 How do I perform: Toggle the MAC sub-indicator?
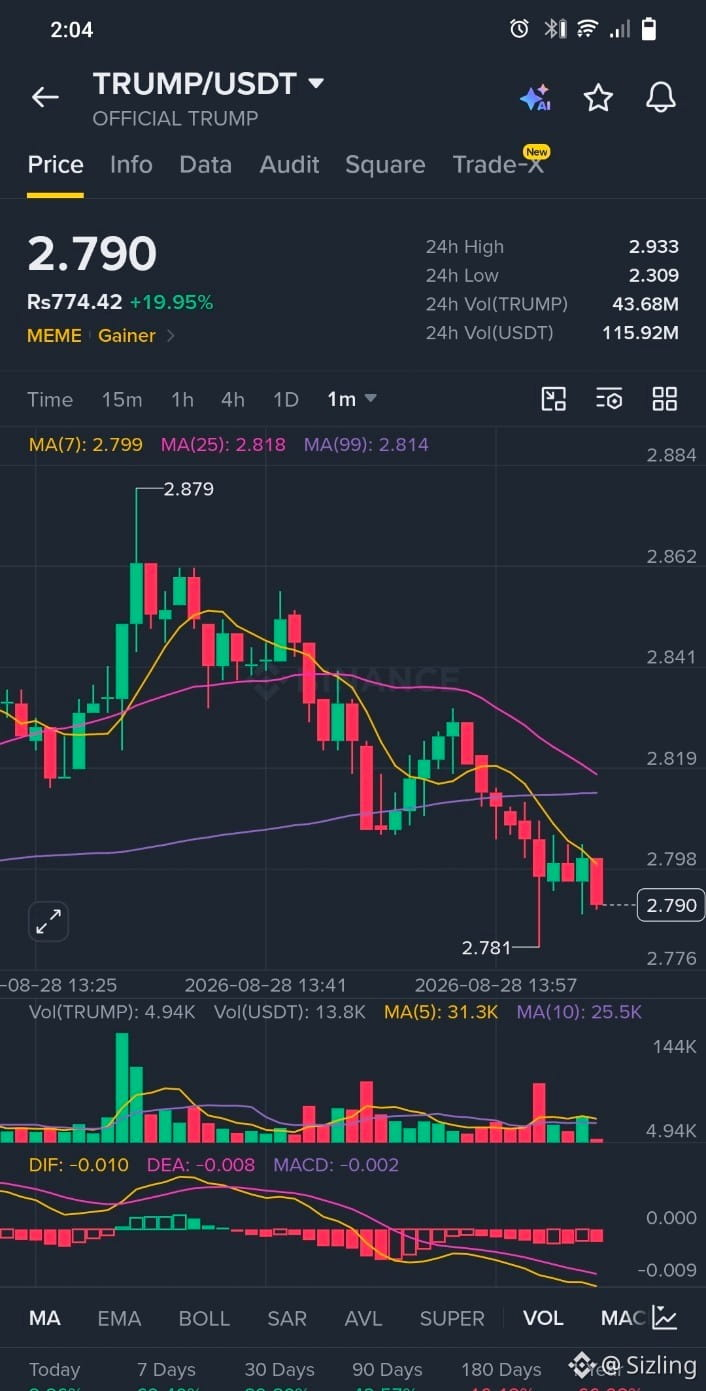[x=623, y=1318]
